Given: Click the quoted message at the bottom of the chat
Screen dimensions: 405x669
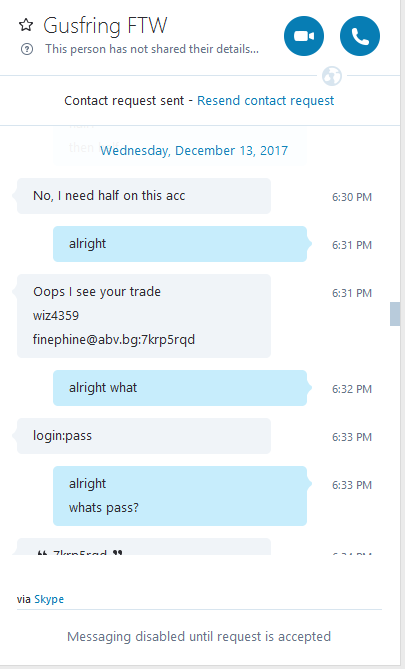Looking at the screenshot, I should (144, 547).
